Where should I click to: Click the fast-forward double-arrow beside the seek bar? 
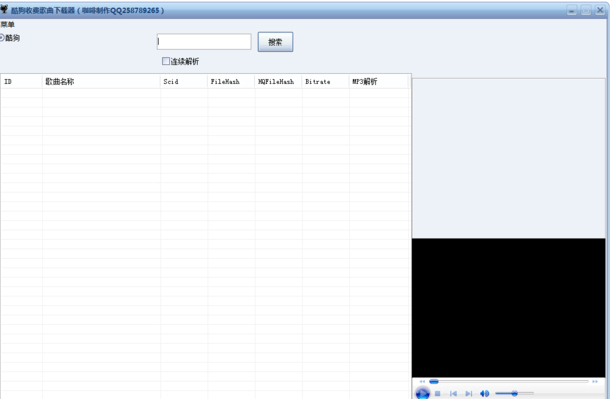click(x=595, y=381)
